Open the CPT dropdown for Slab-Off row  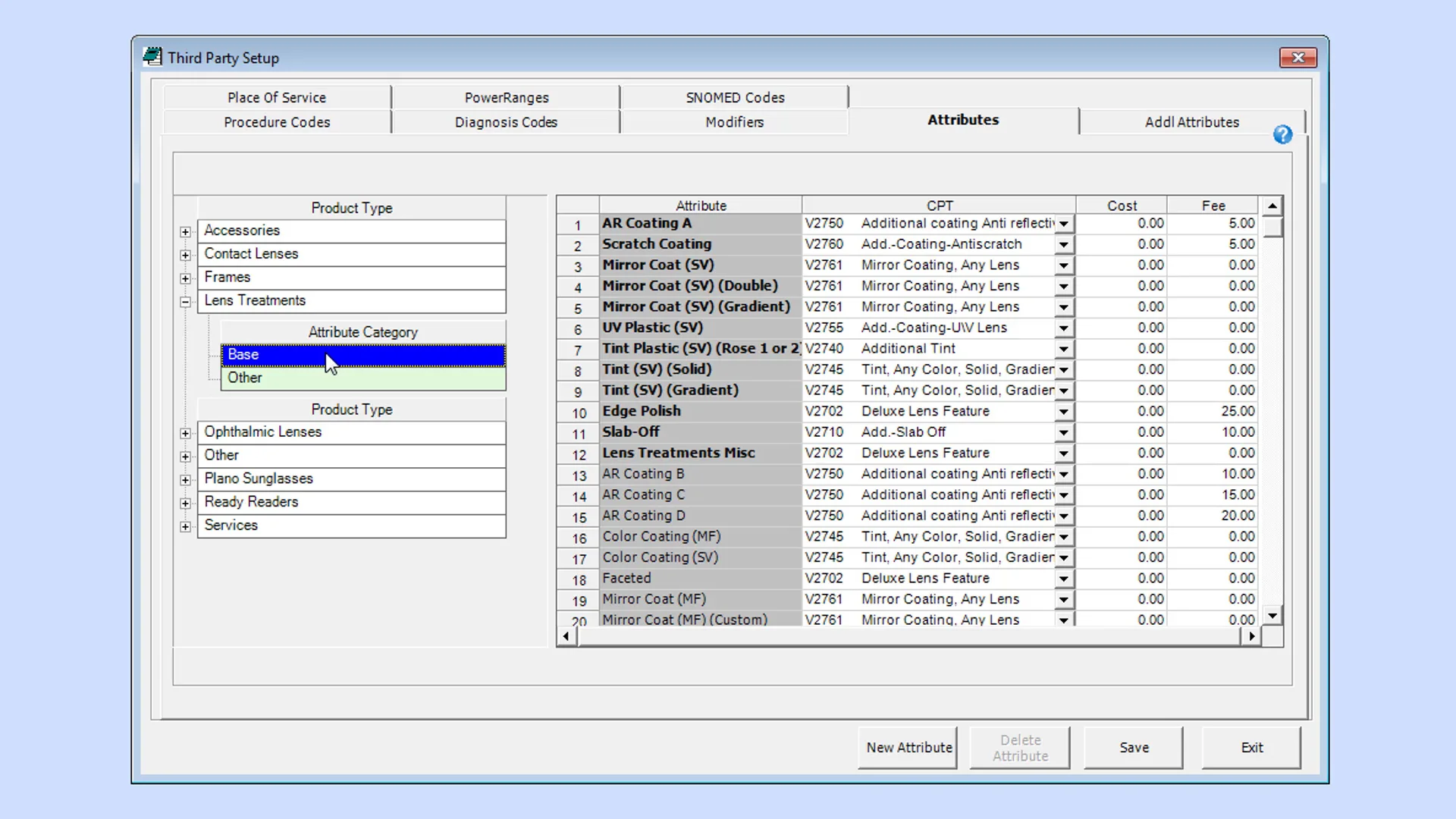click(1063, 432)
